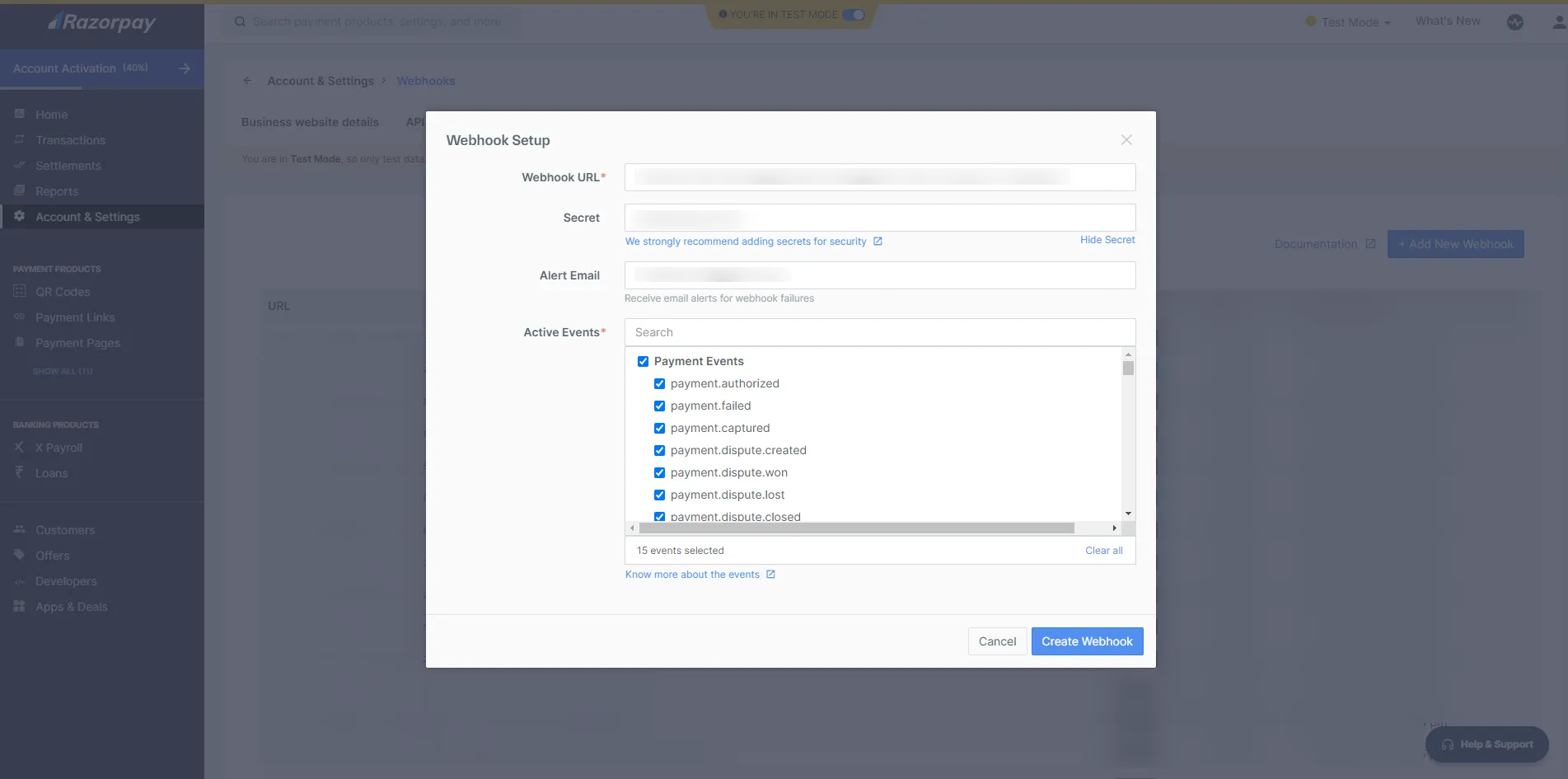Click the Settlements sidebar icon
Image resolution: width=1568 pixels, height=779 pixels.
[x=20, y=165]
